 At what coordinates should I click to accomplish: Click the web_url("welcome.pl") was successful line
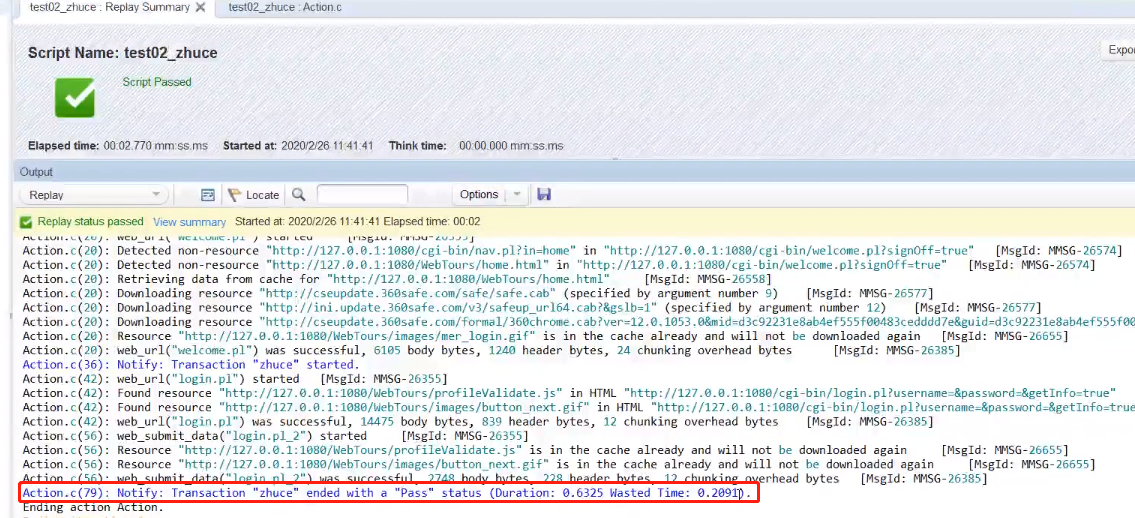tap(491, 350)
